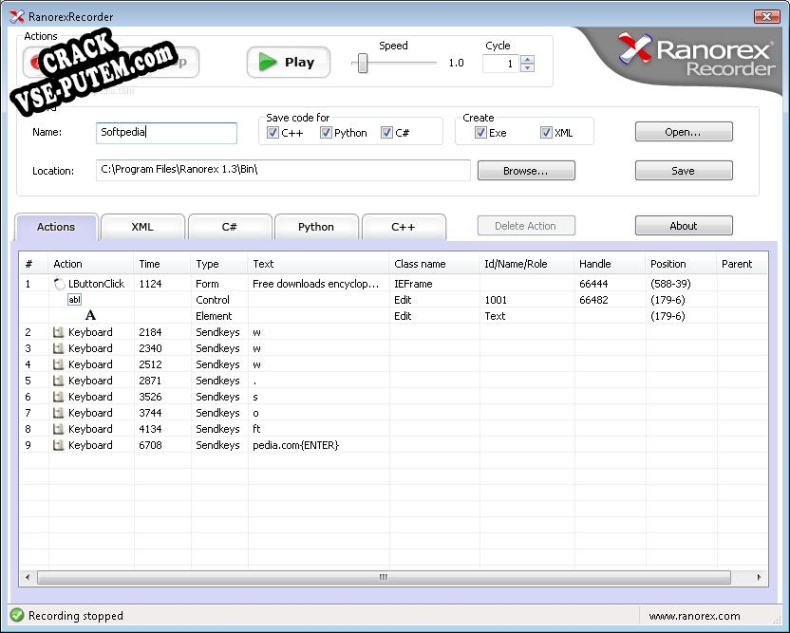Image resolution: width=790 pixels, height=633 pixels.
Task: Click the Keyboard icon at time 3744
Action: pyautogui.click(x=58, y=413)
